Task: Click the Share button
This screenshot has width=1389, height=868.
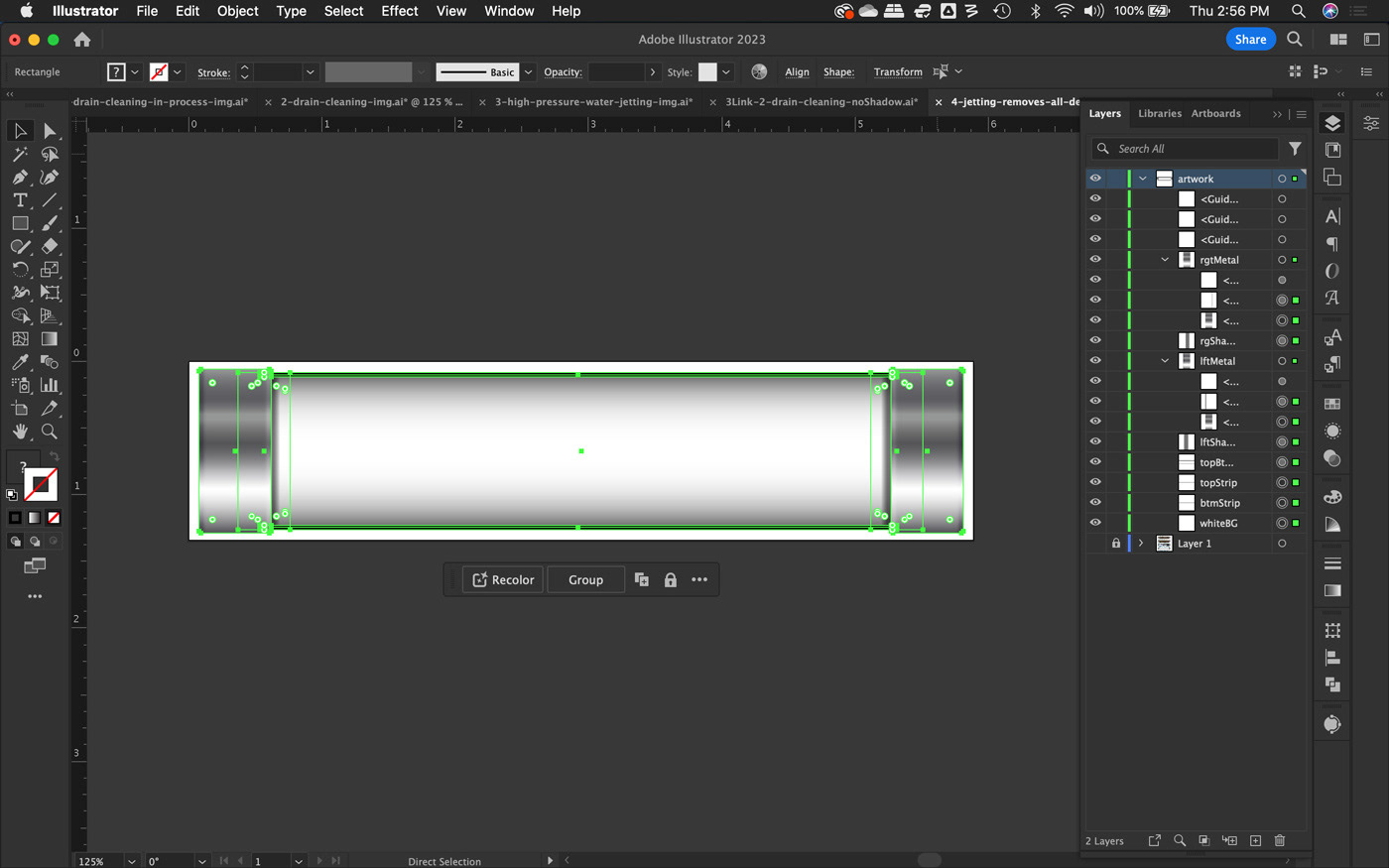Action: 1250,40
